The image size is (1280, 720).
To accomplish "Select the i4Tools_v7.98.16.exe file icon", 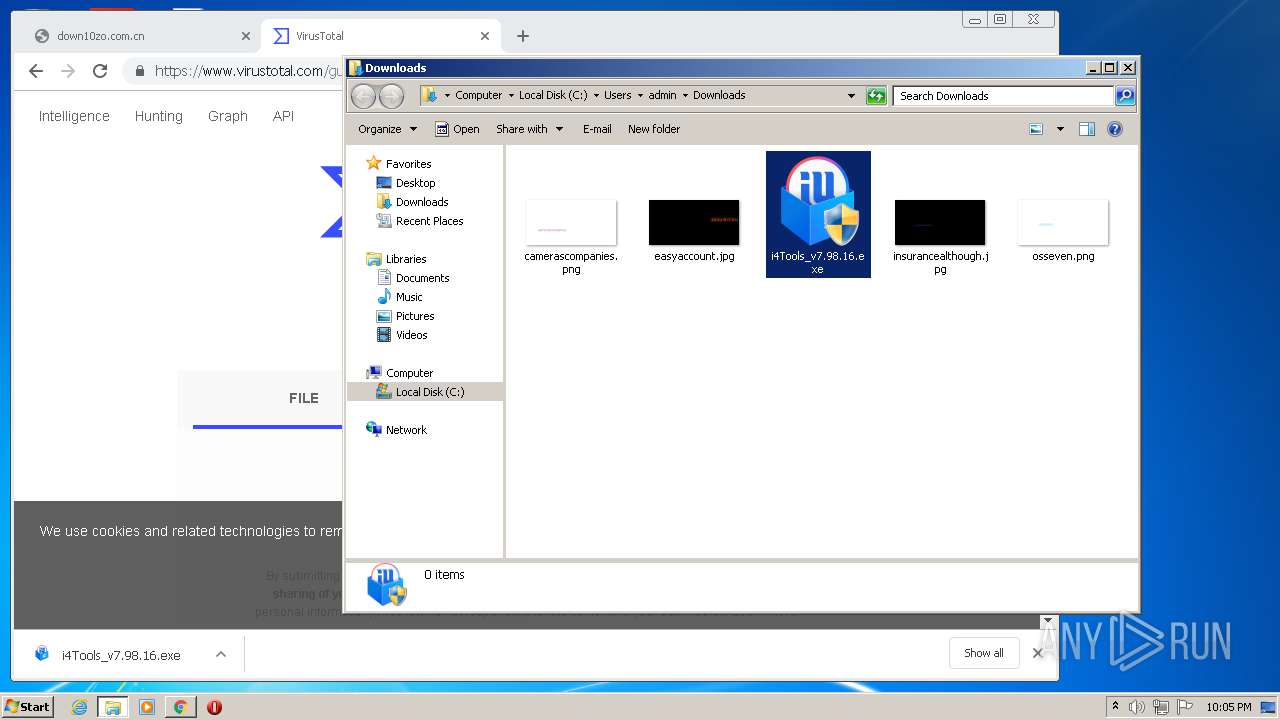I will [818, 215].
